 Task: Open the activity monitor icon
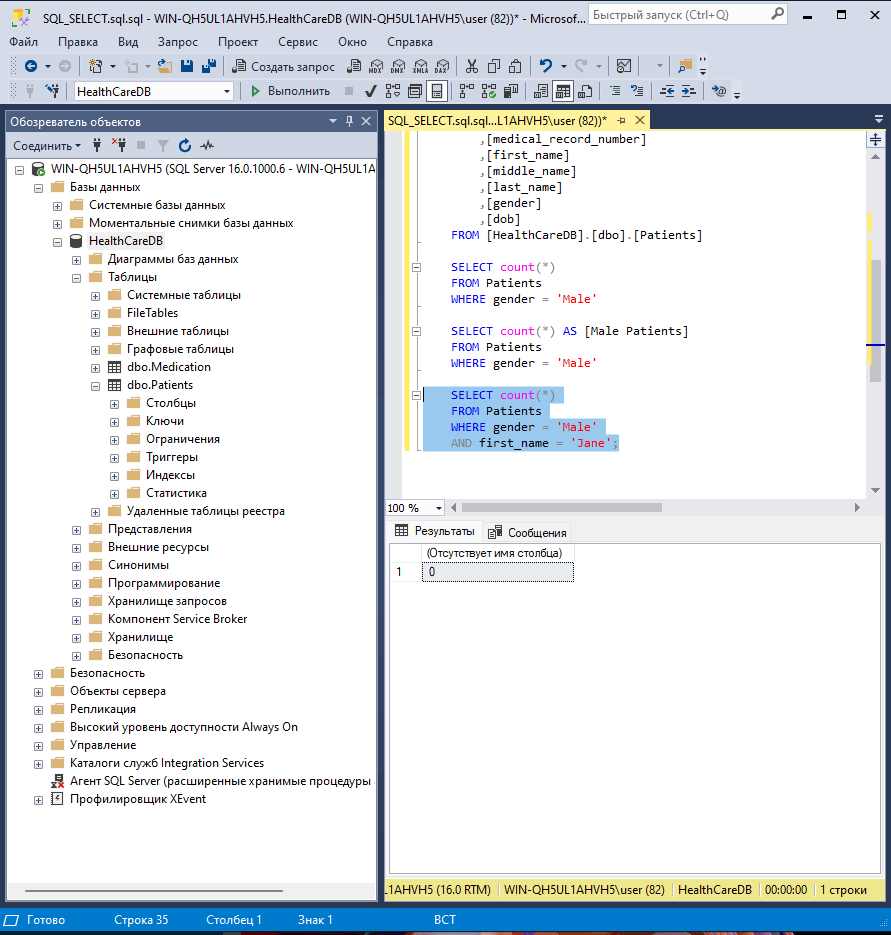coord(624,66)
